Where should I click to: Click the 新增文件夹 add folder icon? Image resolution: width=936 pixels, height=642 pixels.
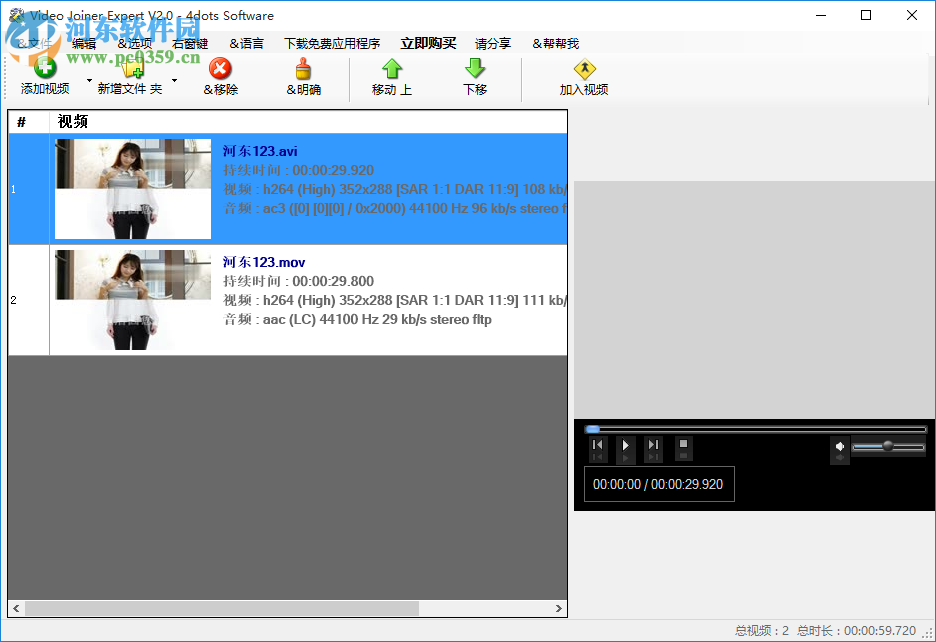(x=133, y=70)
